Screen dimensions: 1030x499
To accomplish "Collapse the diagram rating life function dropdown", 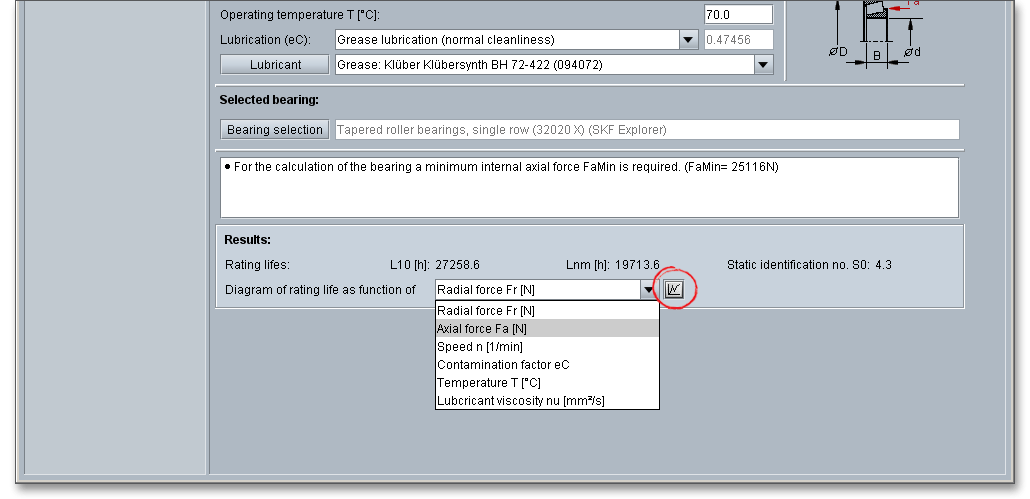I will (648, 290).
